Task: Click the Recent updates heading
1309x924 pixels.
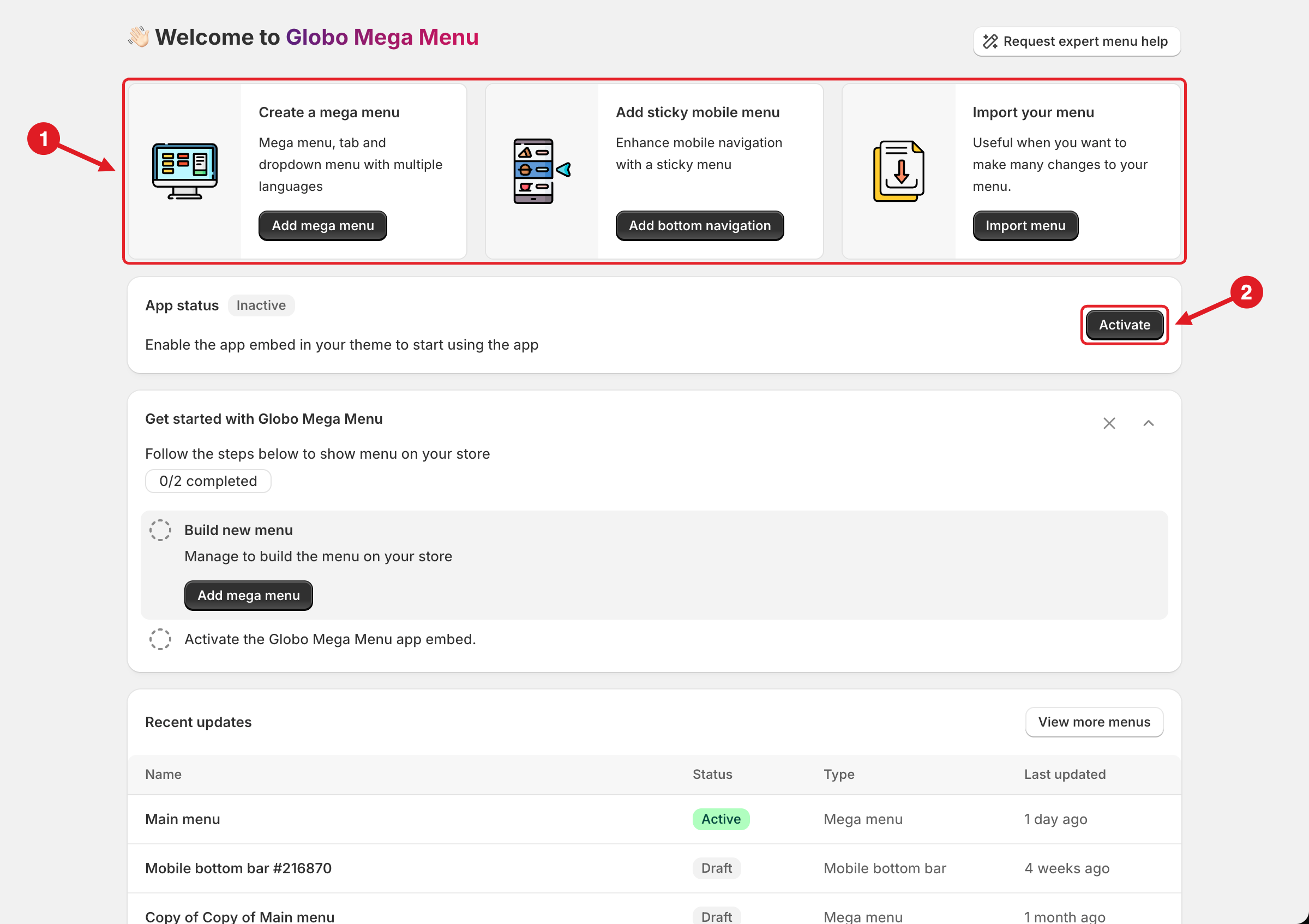Action: 198,722
